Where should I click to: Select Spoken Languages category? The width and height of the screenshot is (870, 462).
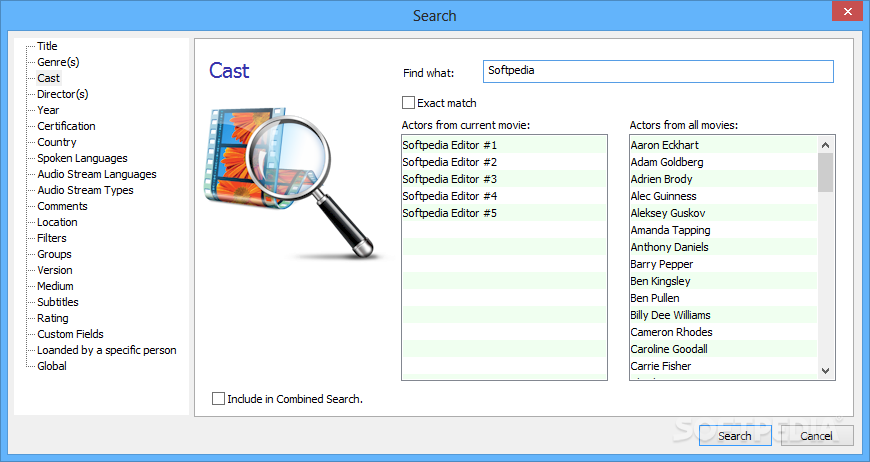coord(82,158)
